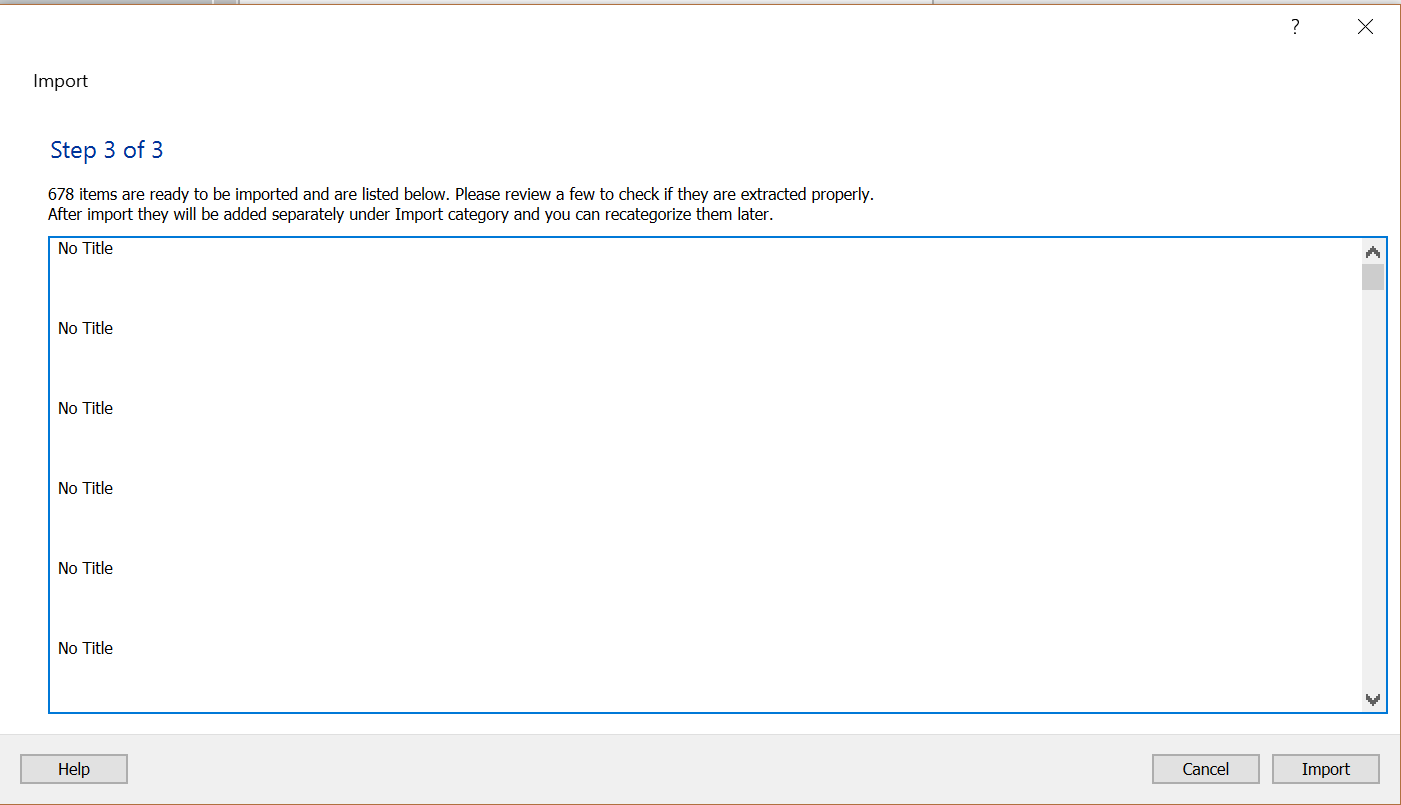Click the question mark help icon
1401x805 pixels.
point(1295,27)
